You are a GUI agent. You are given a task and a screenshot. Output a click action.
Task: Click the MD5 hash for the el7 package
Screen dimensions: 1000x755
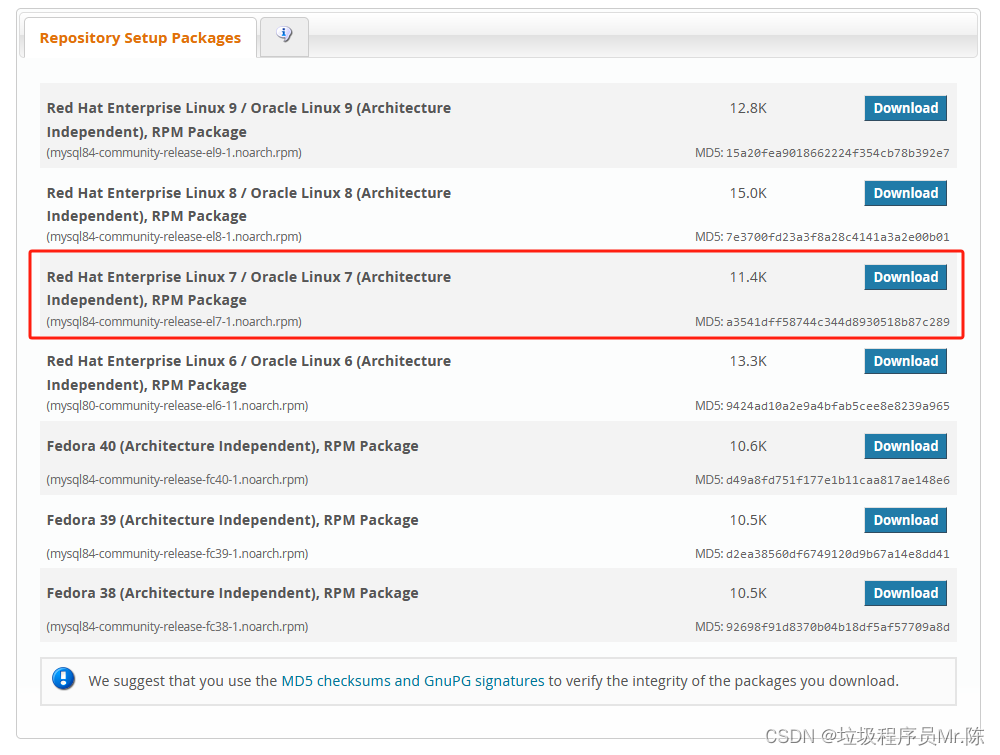pos(837,322)
